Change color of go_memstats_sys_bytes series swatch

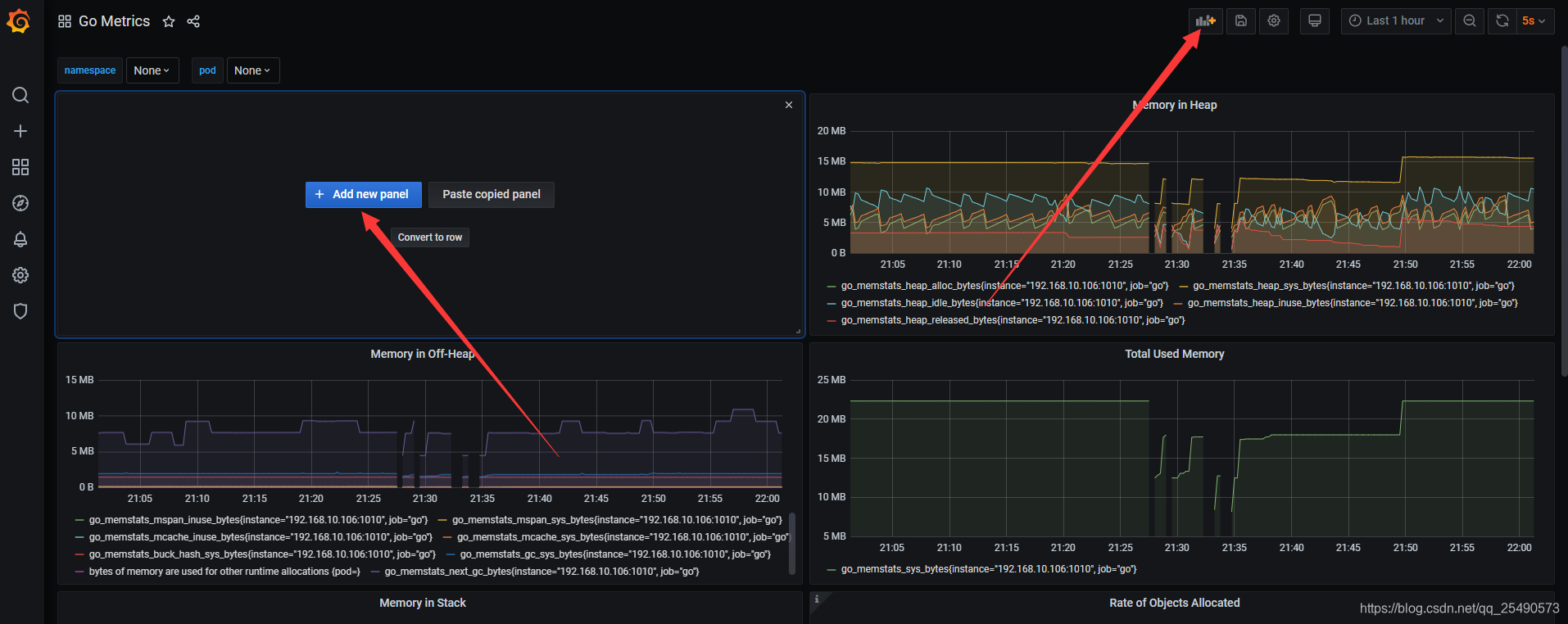pyautogui.click(x=832, y=570)
